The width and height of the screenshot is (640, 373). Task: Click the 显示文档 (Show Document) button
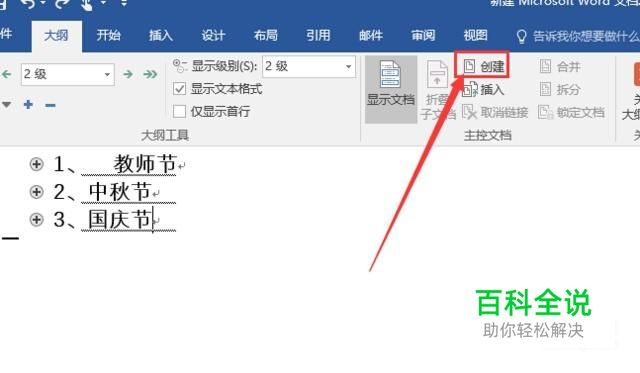(391, 89)
